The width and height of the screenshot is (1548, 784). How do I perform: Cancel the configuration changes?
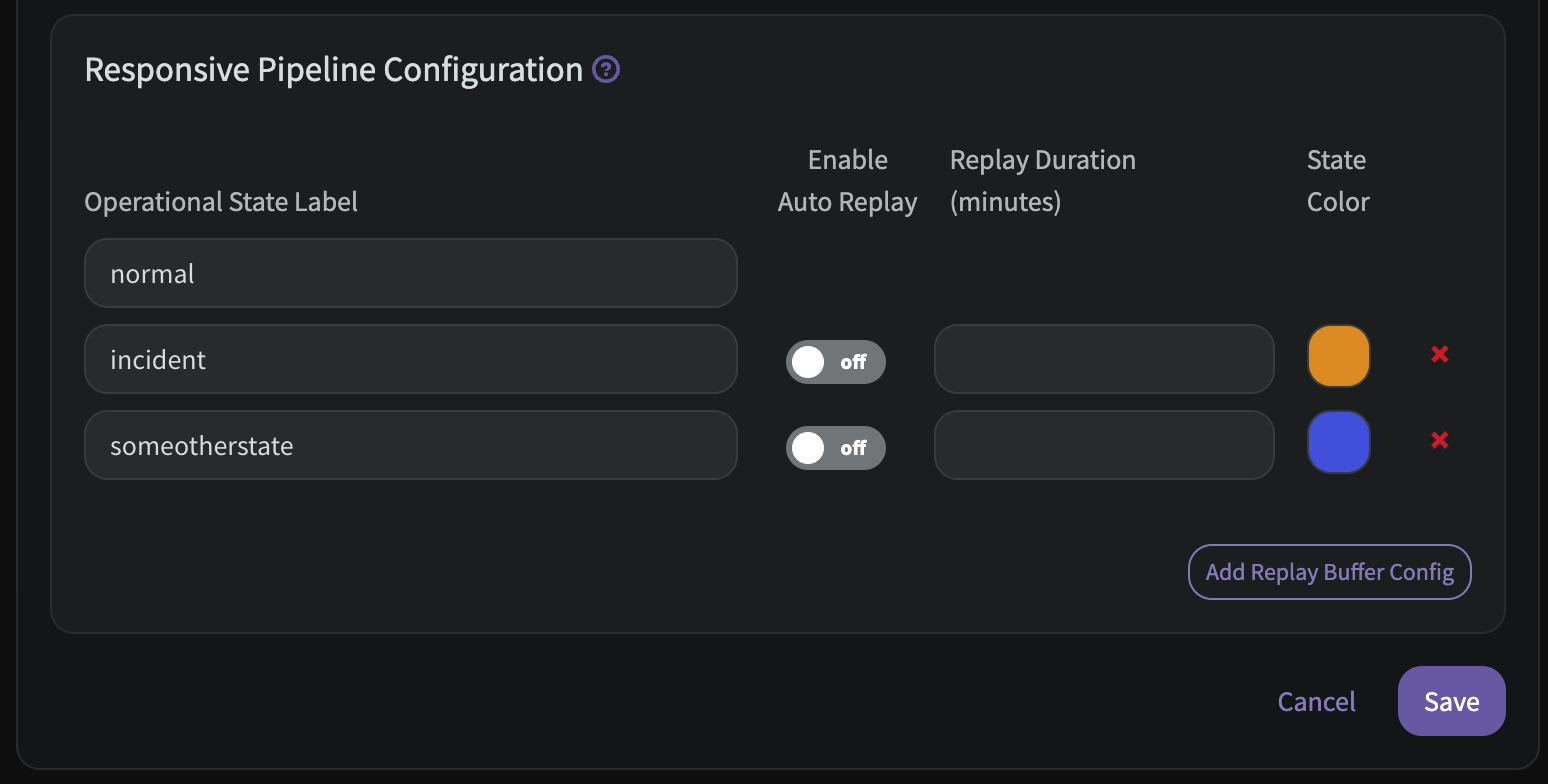[1317, 702]
